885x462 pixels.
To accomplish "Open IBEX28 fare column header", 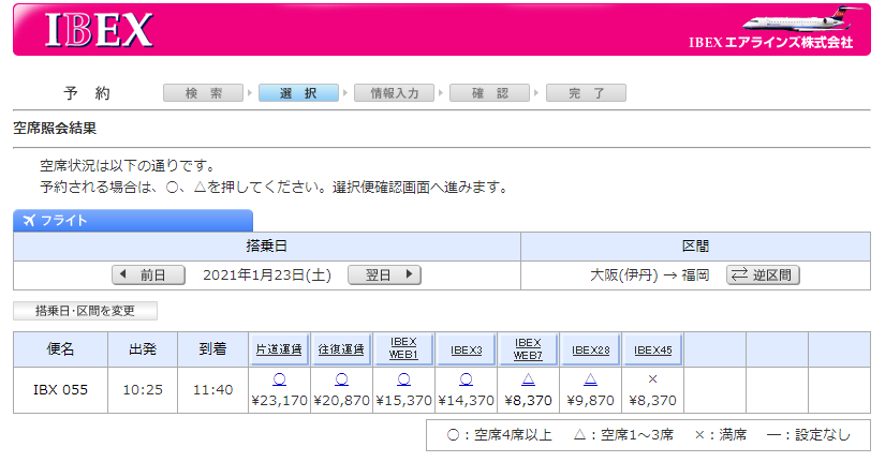I will [590, 350].
